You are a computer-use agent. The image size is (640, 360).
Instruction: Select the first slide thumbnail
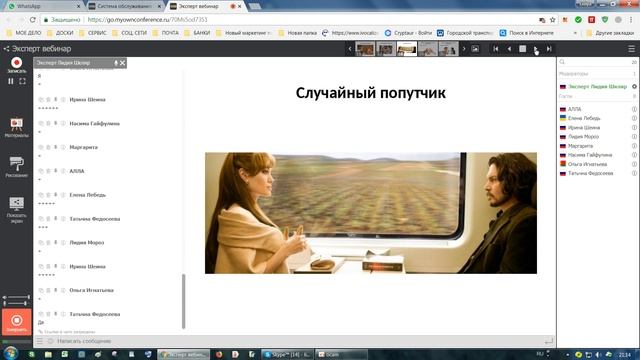[x=365, y=49]
